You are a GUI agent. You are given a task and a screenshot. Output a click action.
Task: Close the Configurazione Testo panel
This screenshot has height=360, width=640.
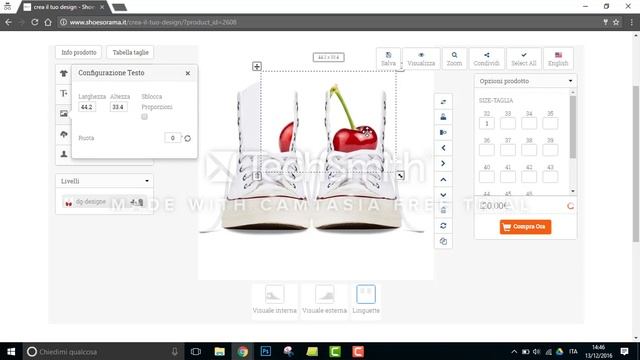pos(188,73)
